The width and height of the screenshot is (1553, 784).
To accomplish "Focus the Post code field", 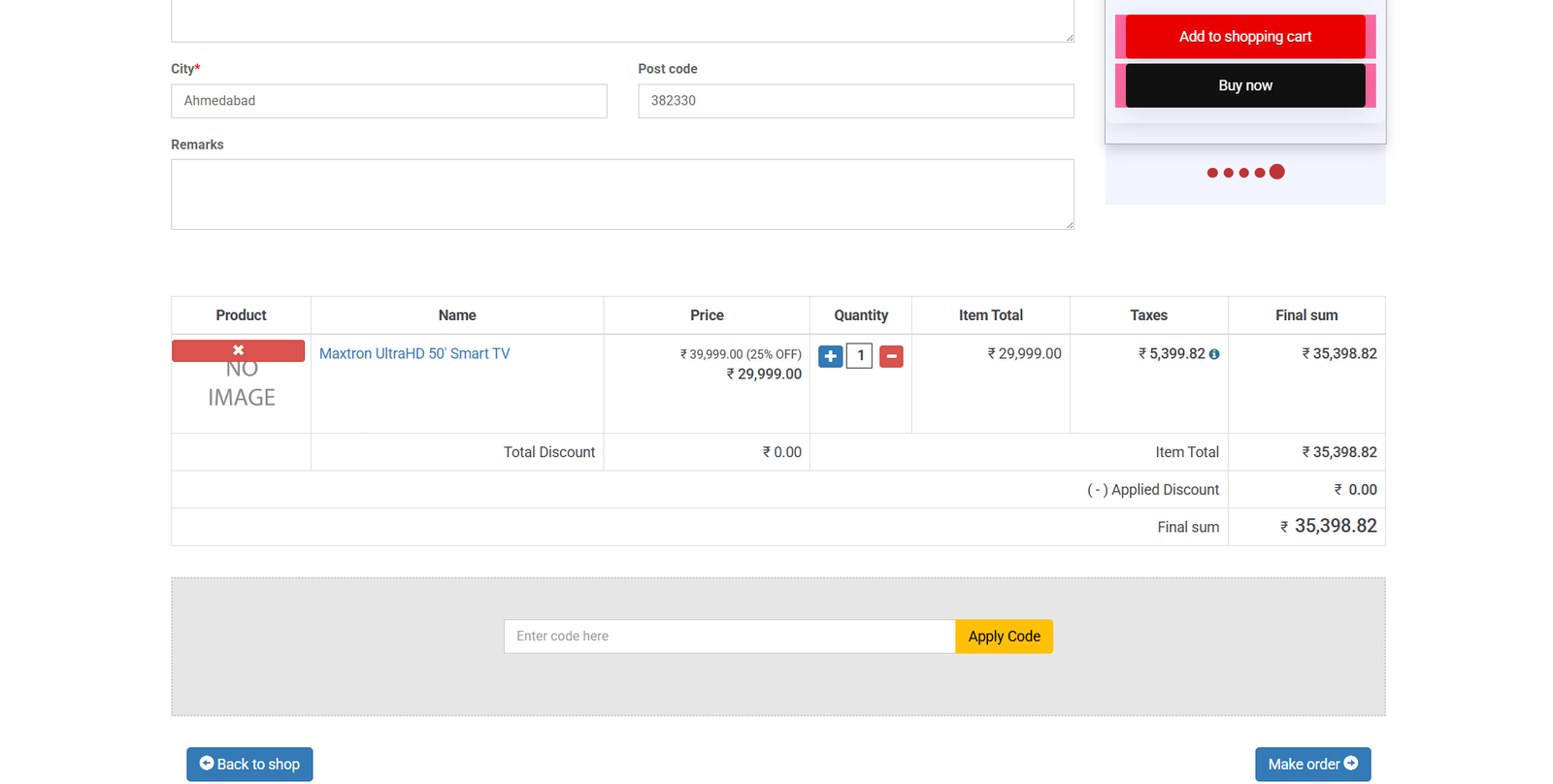I will click(x=855, y=101).
